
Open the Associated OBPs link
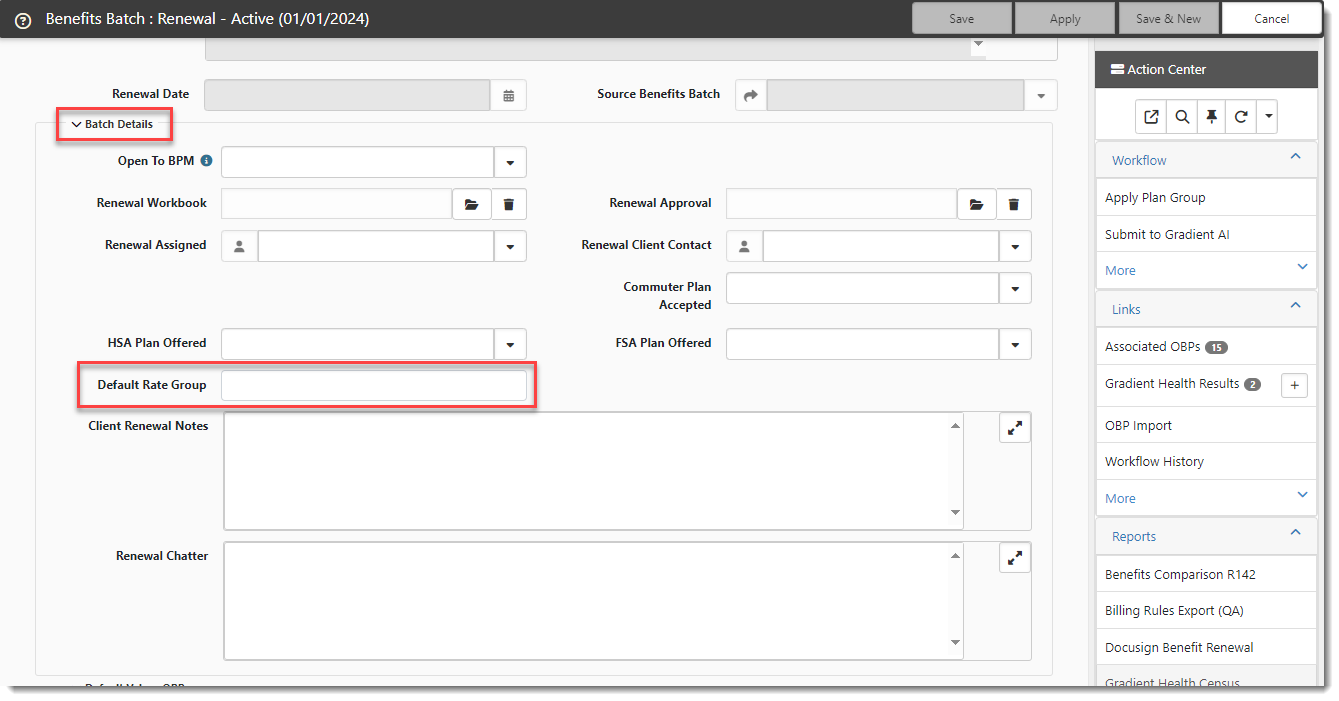click(x=1152, y=347)
